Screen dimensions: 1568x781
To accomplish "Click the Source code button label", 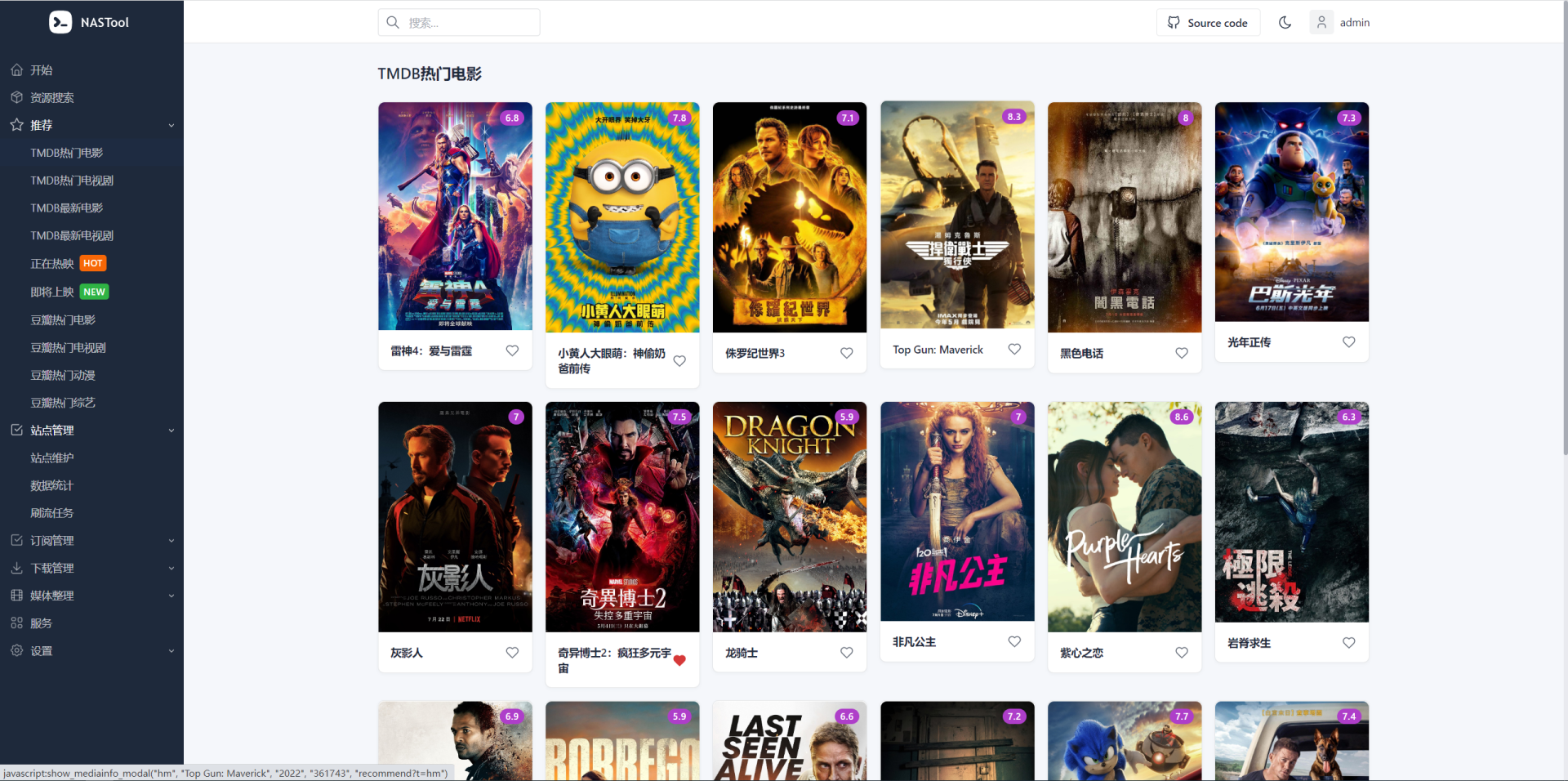I will click(1217, 23).
